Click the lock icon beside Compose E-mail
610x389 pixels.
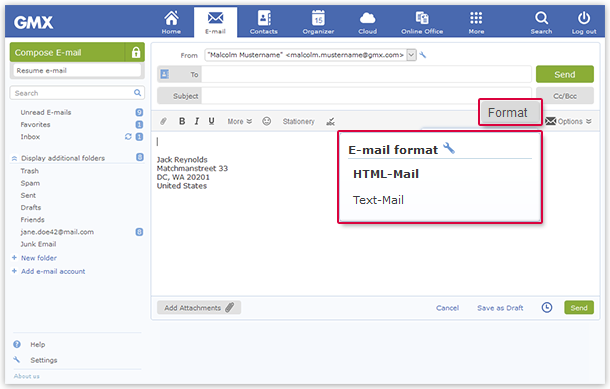tap(135, 52)
